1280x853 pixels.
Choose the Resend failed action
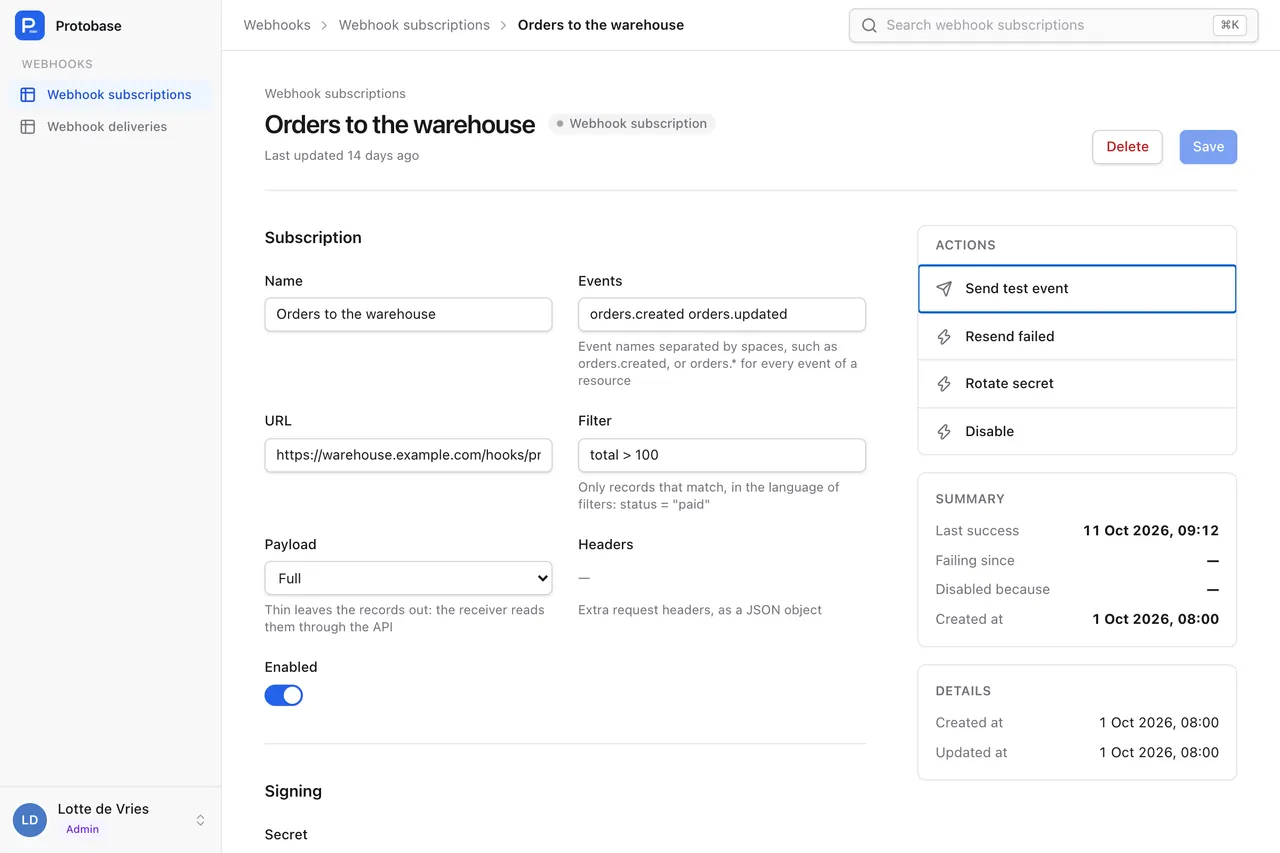(x=1077, y=337)
